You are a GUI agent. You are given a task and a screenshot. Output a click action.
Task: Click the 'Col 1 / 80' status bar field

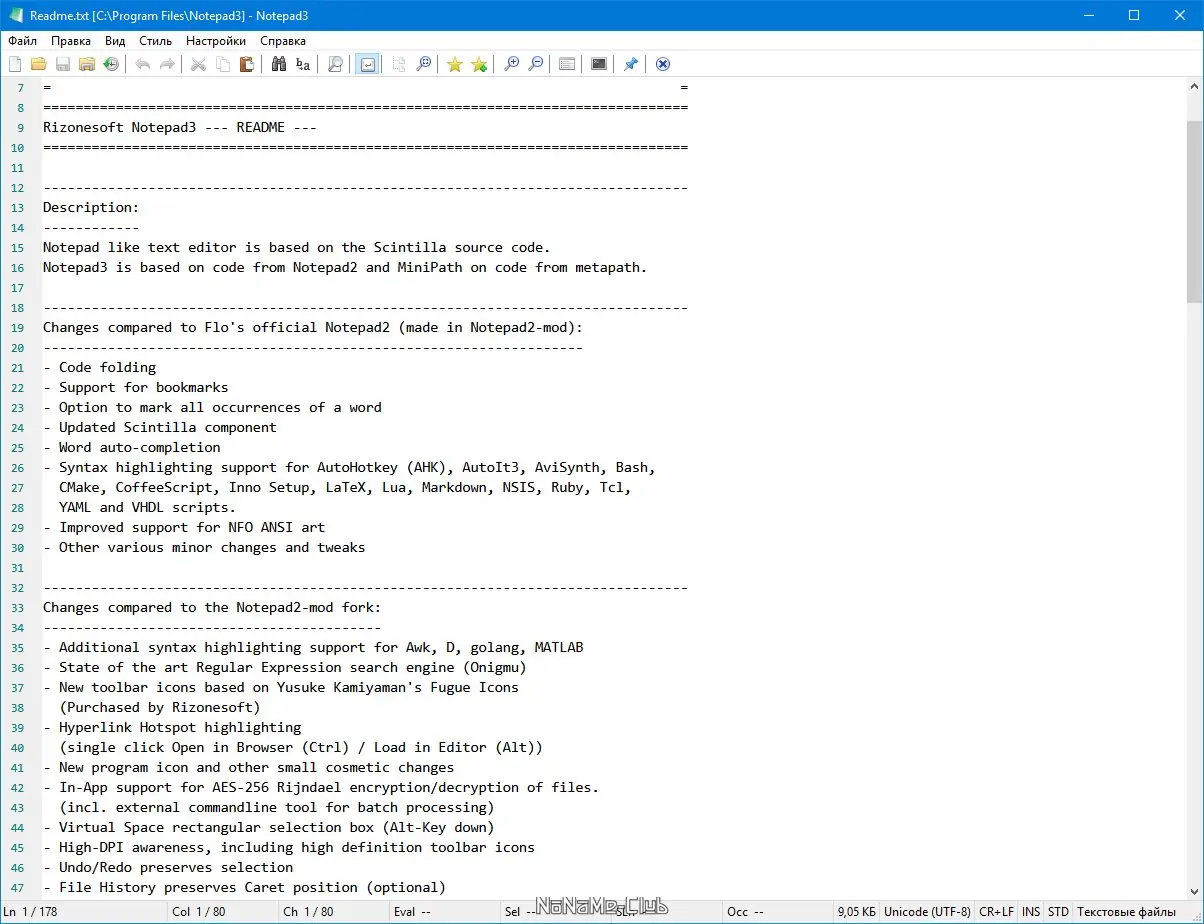point(222,911)
